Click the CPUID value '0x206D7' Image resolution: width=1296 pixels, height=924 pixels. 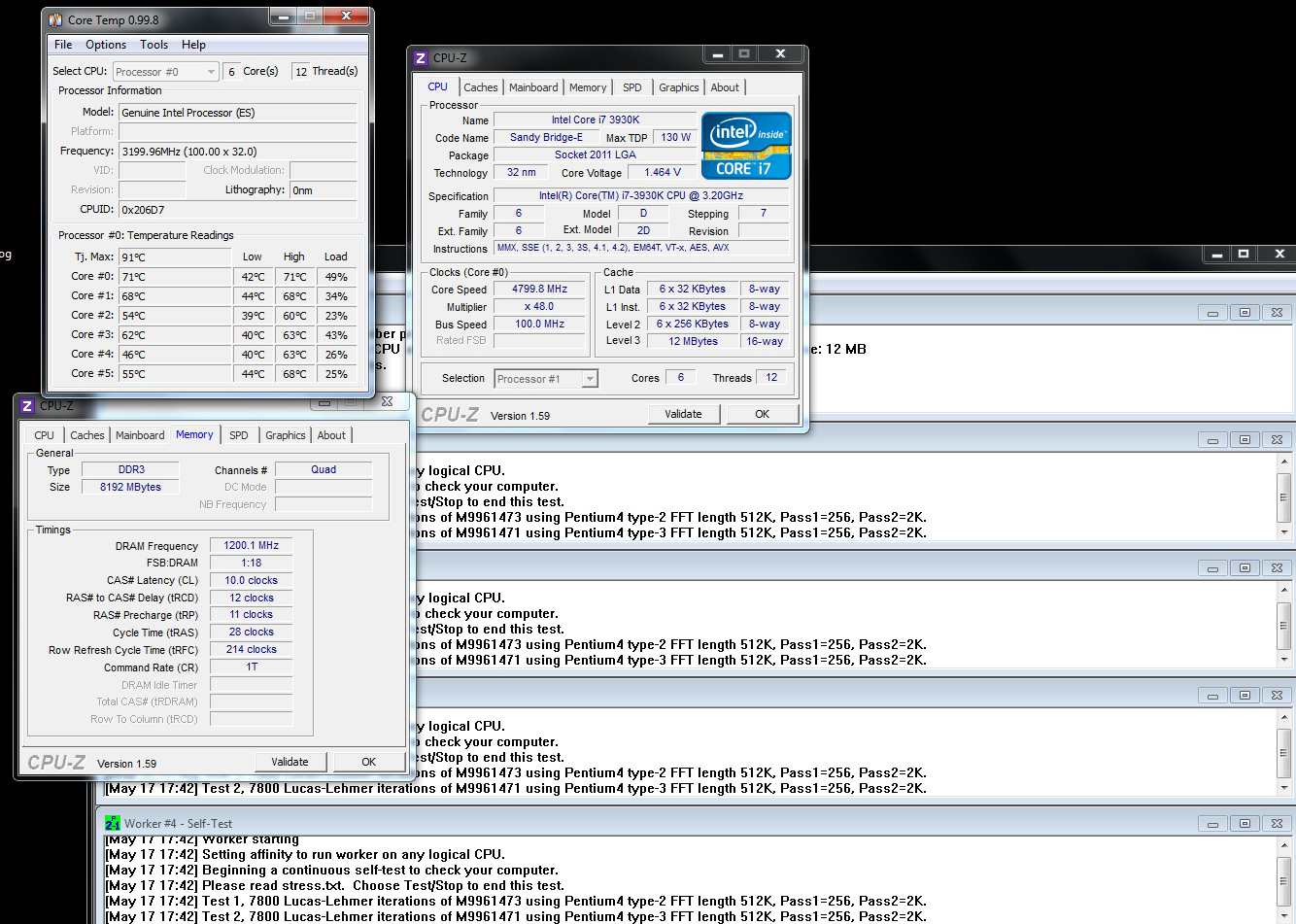click(238, 210)
